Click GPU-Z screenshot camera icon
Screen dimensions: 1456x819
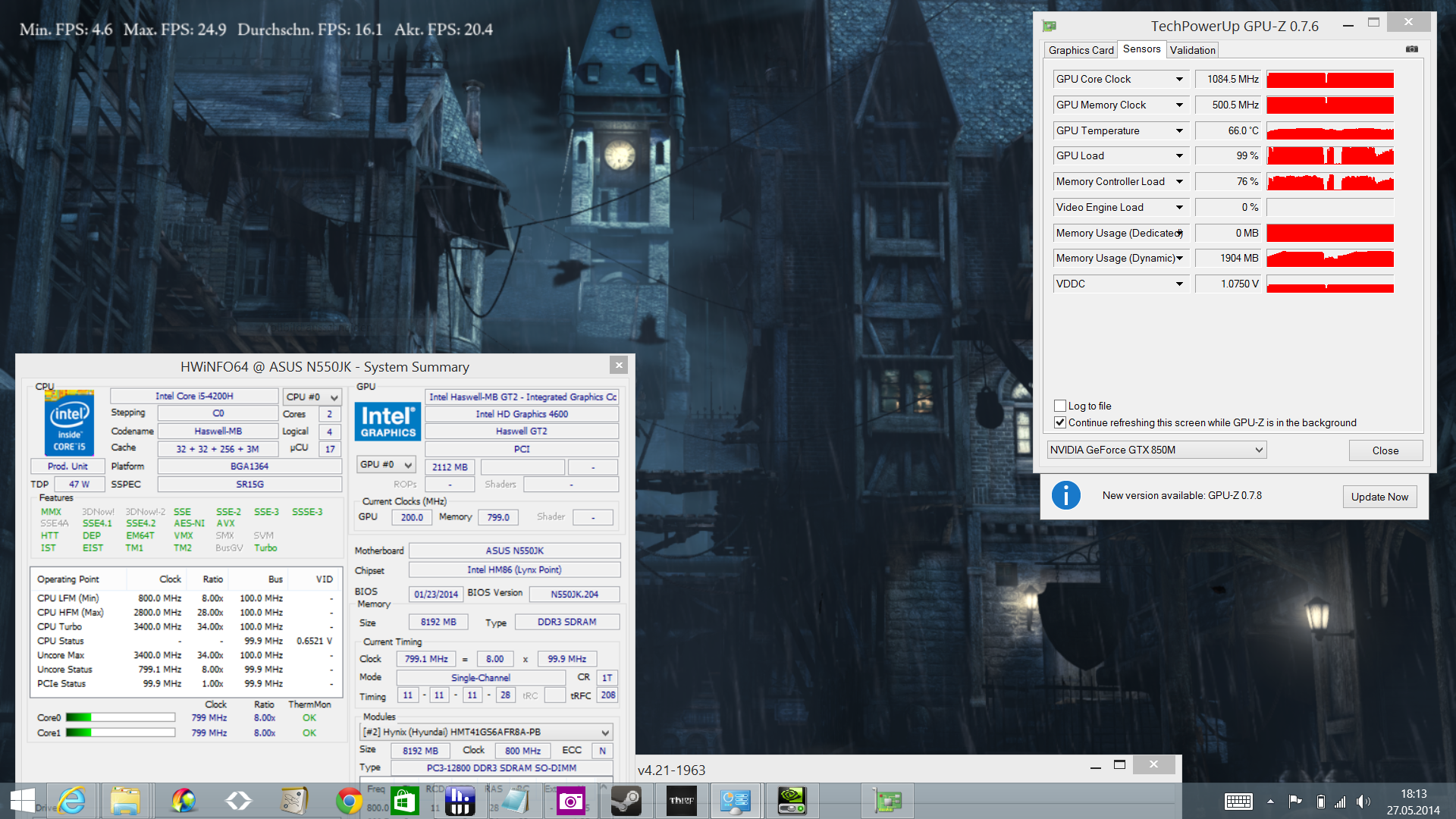click(1411, 49)
